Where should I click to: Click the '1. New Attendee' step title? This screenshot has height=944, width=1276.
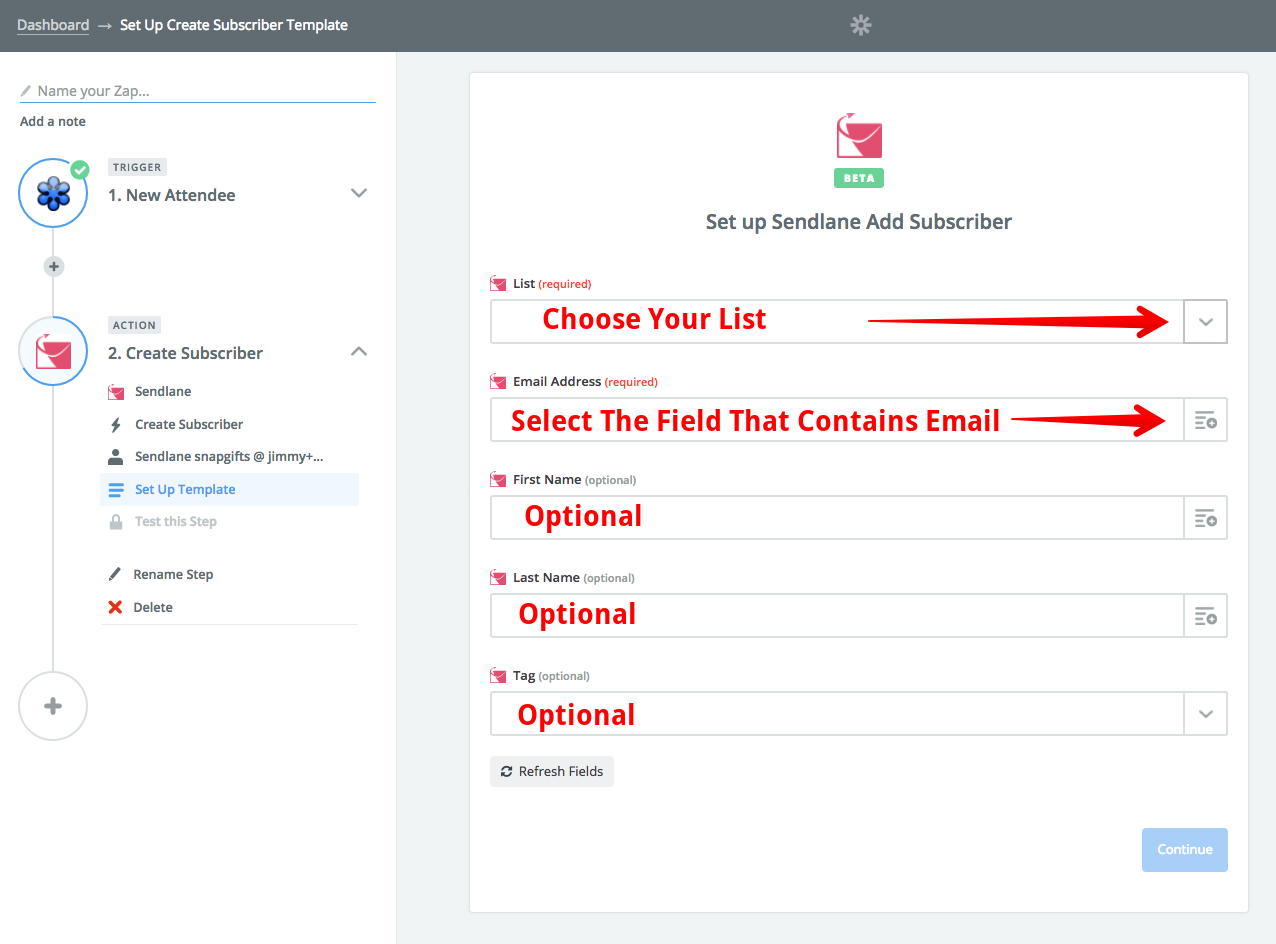(x=172, y=195)
